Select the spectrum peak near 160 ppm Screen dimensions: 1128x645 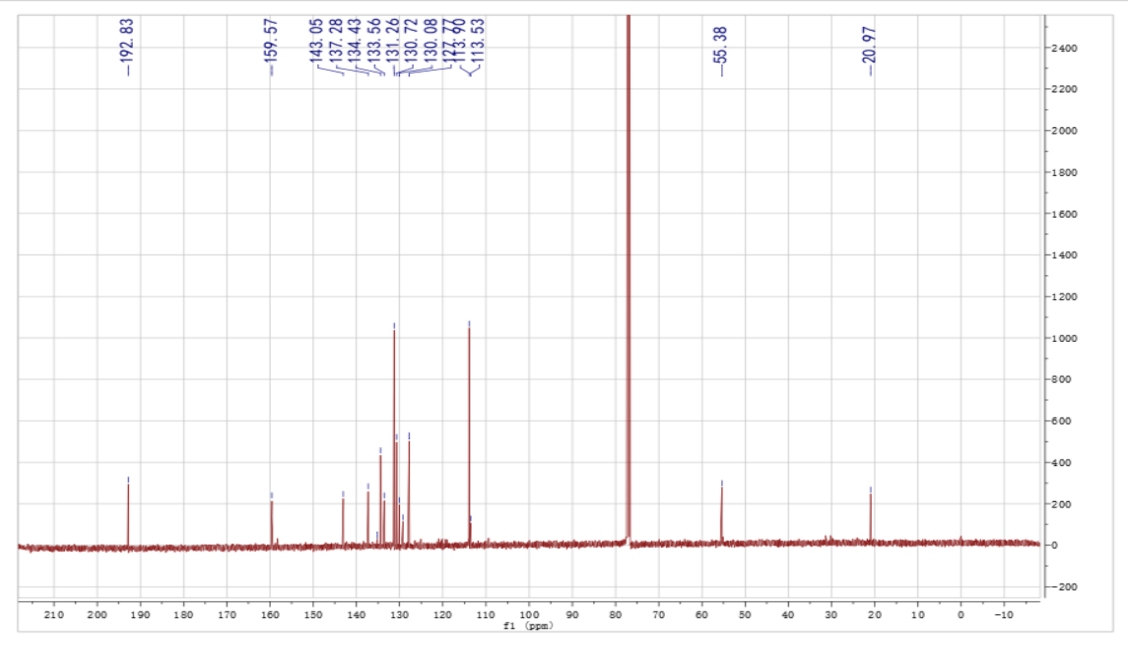point(271,522)
